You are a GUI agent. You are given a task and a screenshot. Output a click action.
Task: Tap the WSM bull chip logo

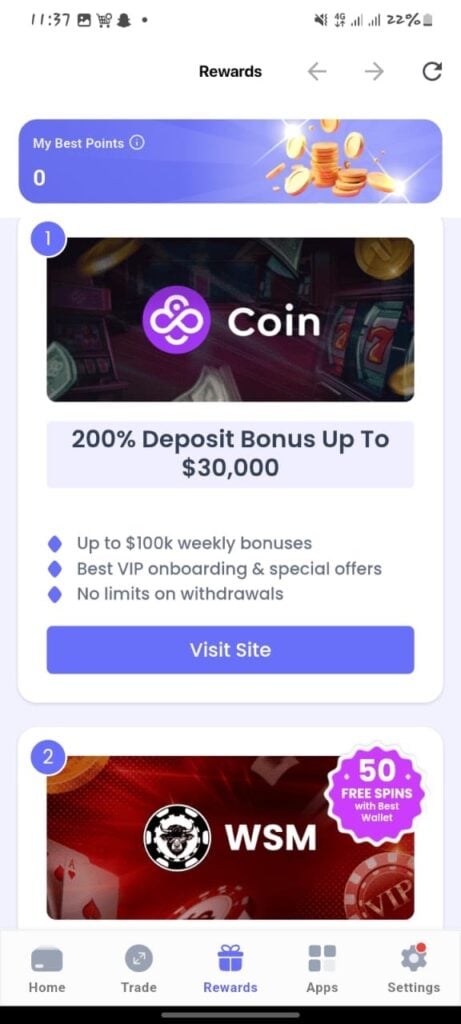click(x=177, y=837)
